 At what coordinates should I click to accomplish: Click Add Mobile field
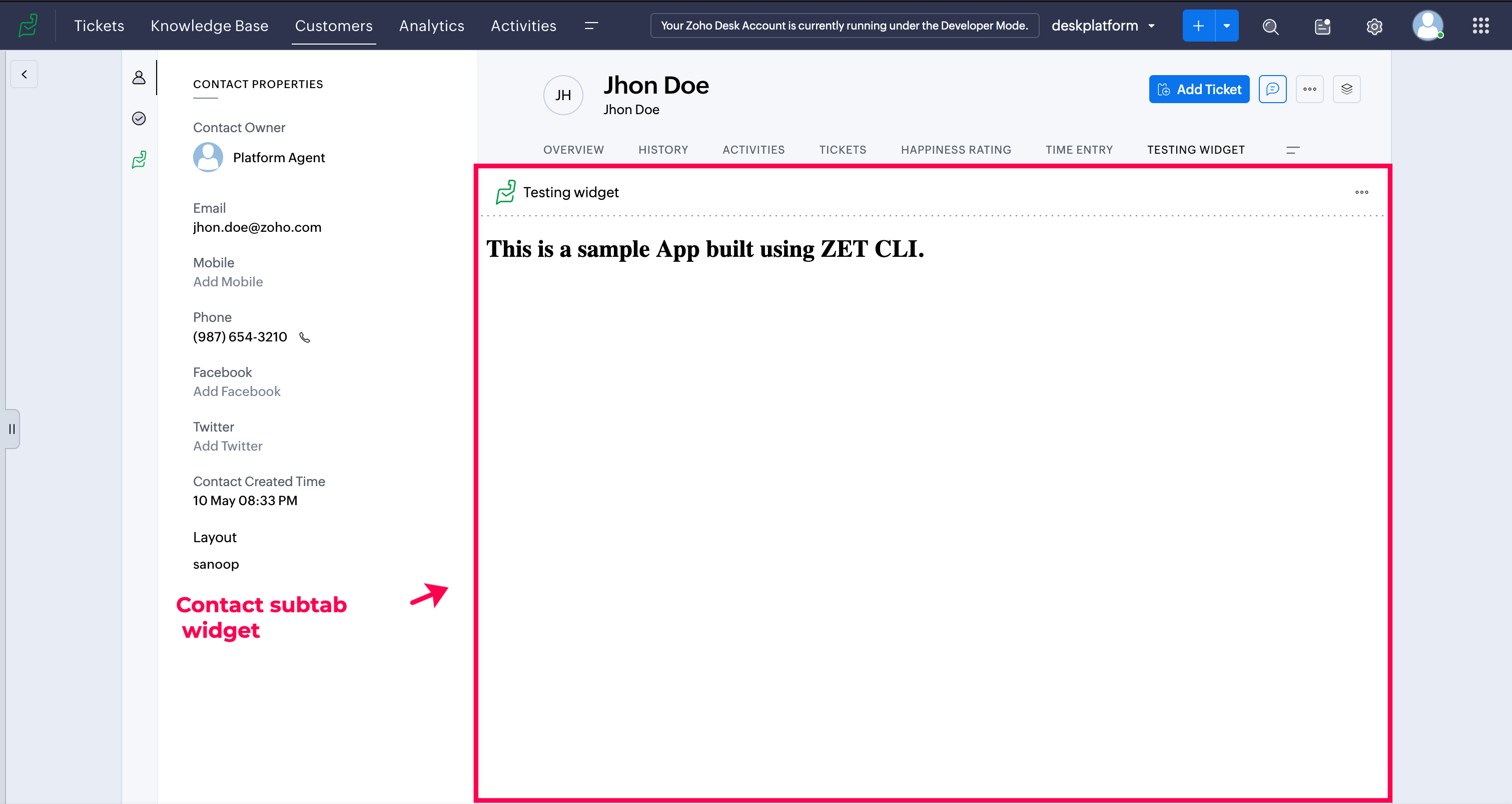point(228,282)
